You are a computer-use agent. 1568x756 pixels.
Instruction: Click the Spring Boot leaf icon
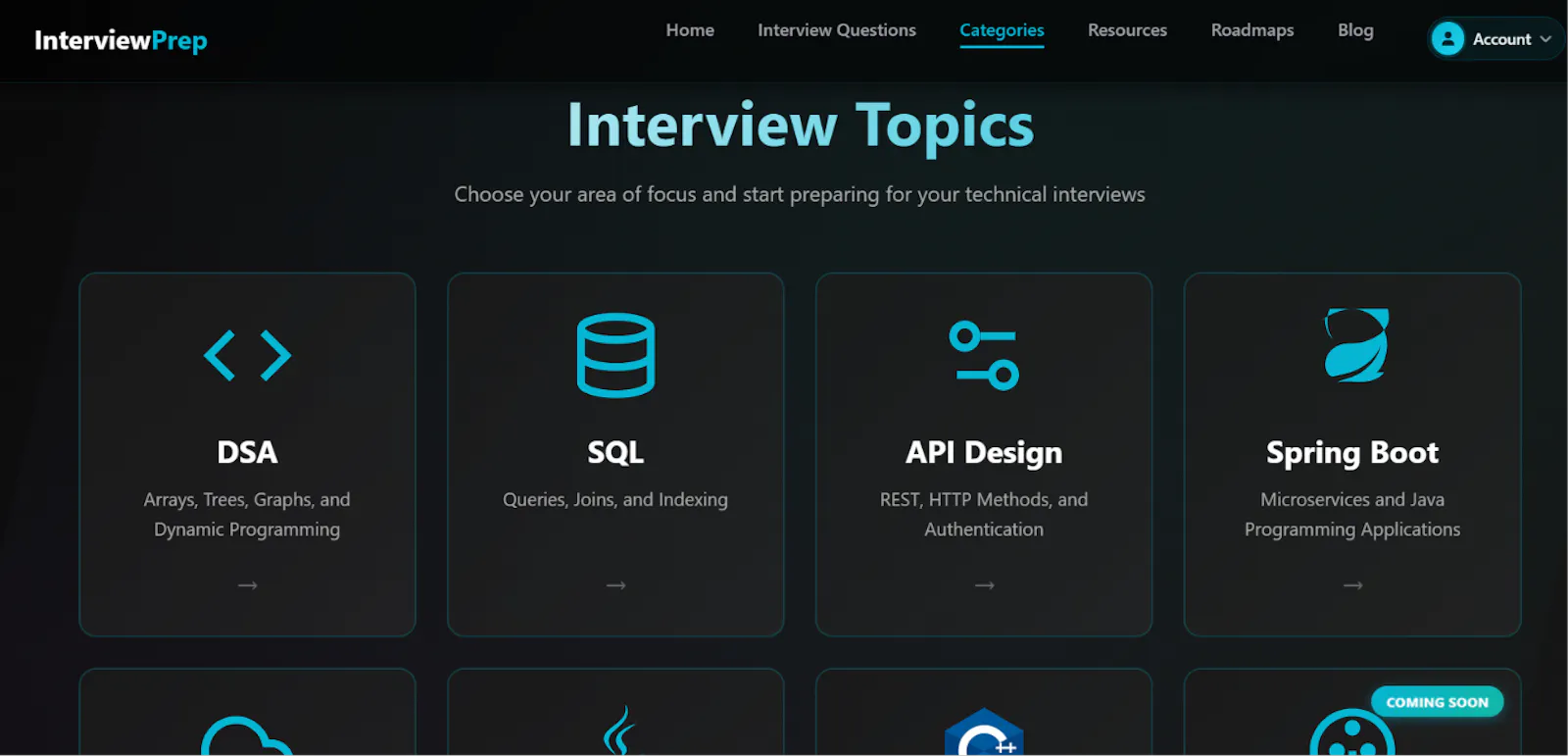[1356, 345]
